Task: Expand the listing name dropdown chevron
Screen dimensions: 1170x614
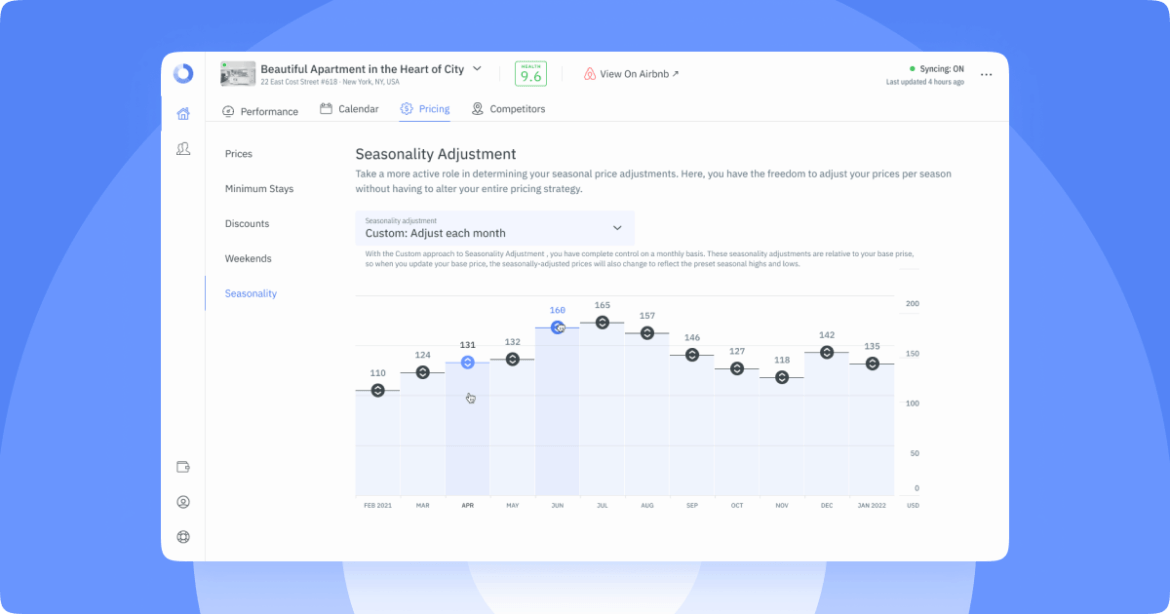Action: pyautogui.click(x=477, y=69)
